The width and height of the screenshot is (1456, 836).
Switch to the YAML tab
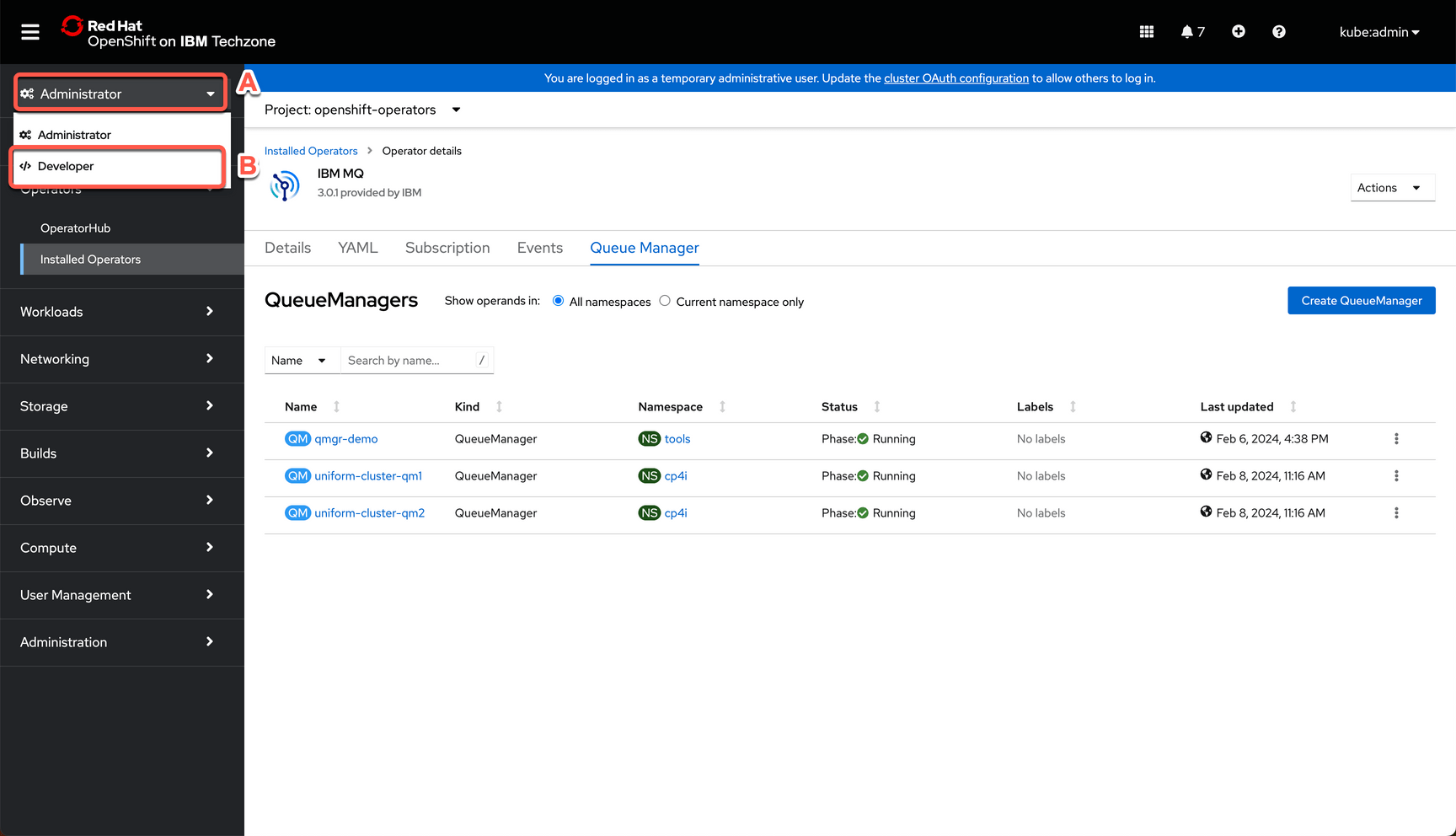click(x=357, y=247)
